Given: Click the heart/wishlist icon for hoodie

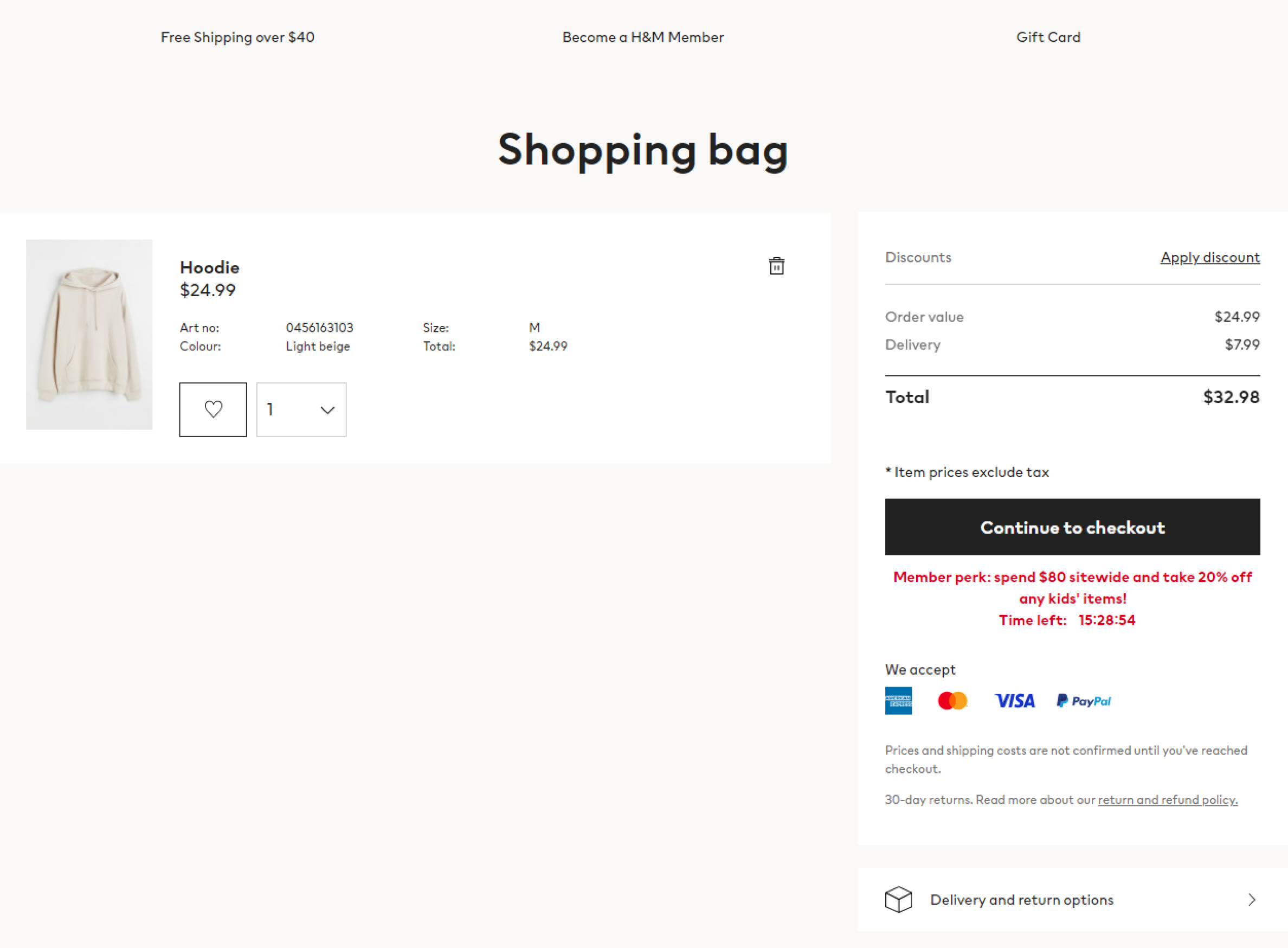Looking at the screenshot, I should [x=213, y=409].
